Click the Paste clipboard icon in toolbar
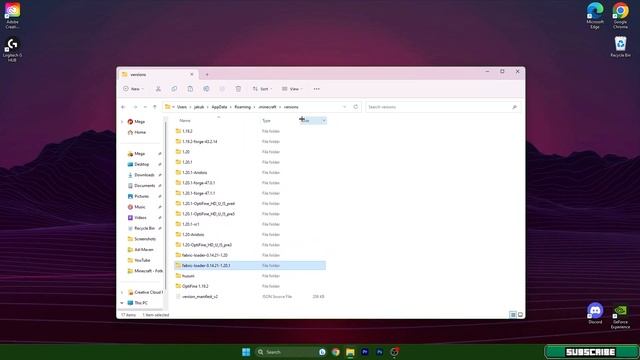Screen dimensions: 640x360 (190, 89)
